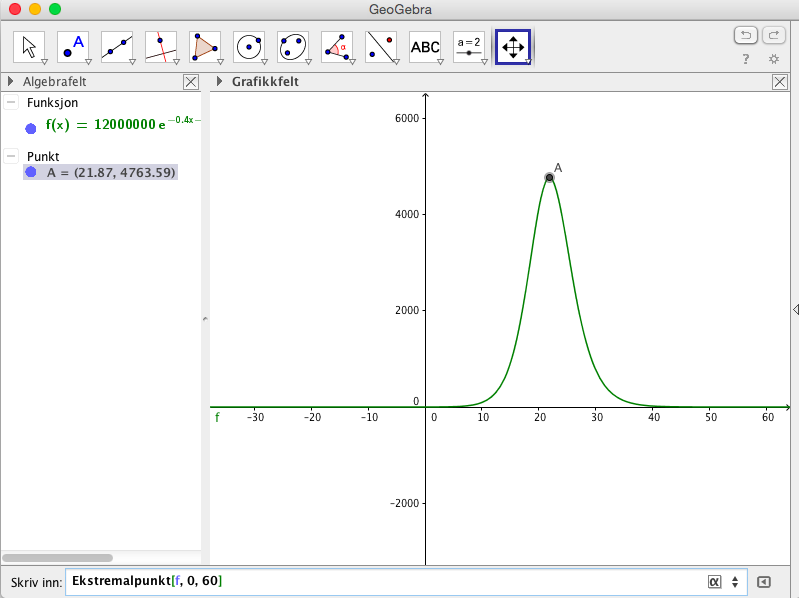Select the ABC text tool

(424, 47)
